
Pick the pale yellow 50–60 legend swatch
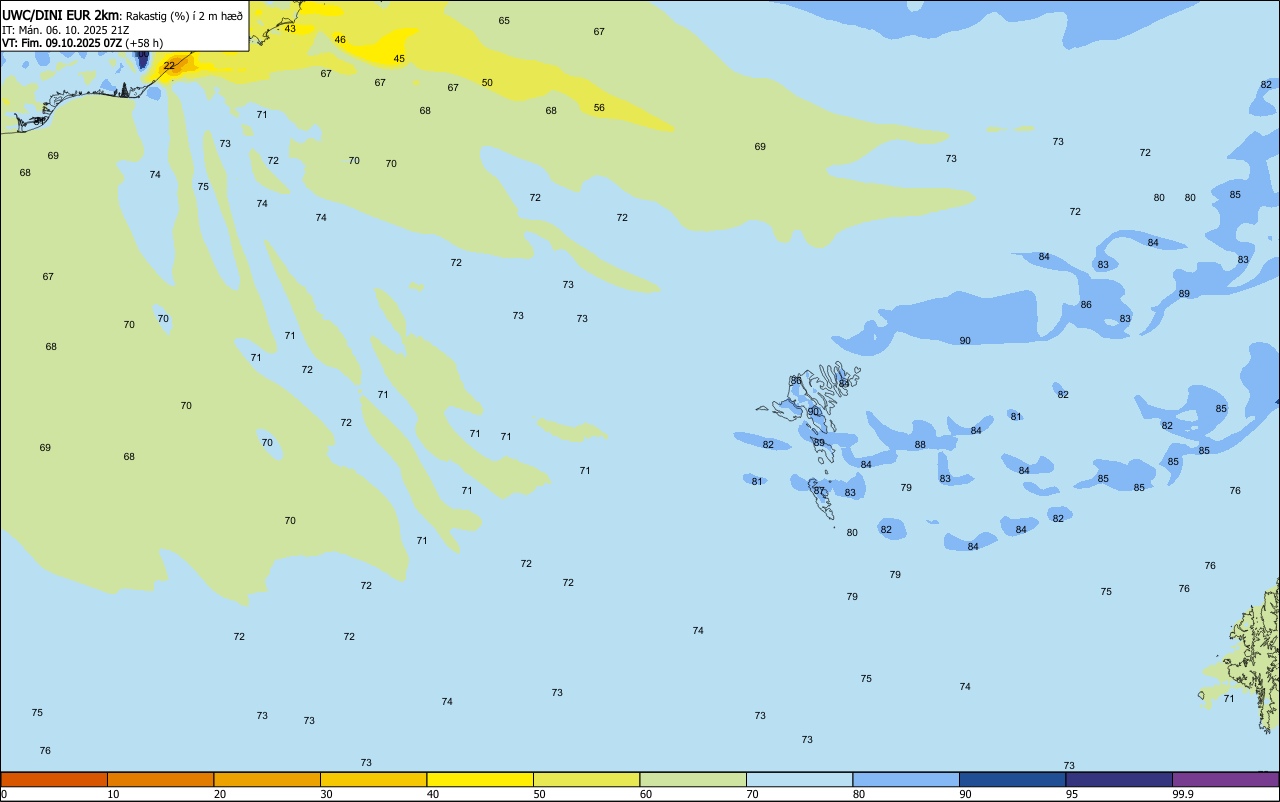586,779
